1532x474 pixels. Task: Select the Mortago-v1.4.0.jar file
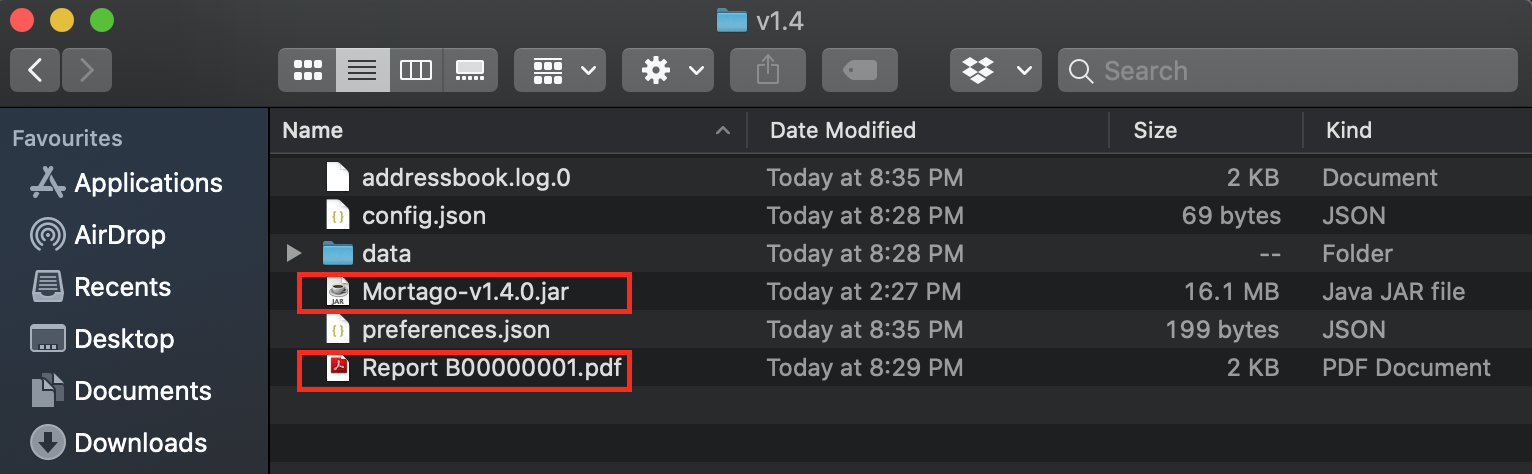pyautogui.click(x=465, y=292)
